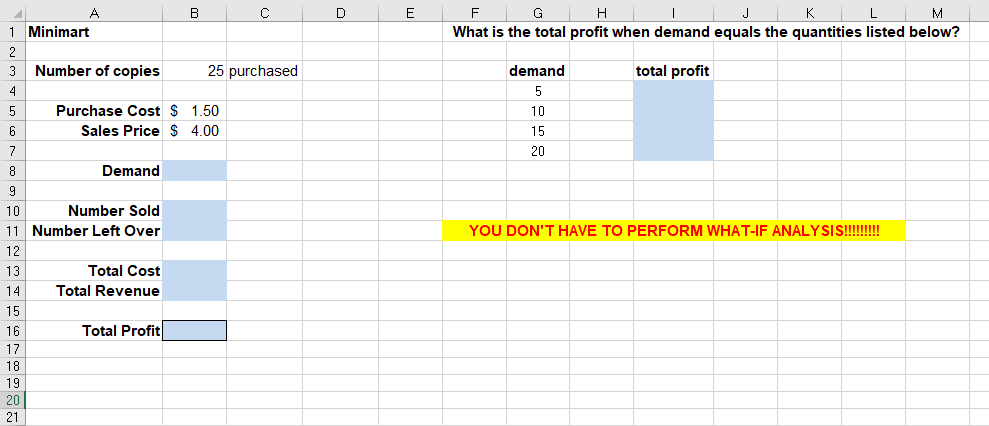Select row 1 header
This screenshot has width=989, height=426.
pyautogui.click(x=13, y=32)
